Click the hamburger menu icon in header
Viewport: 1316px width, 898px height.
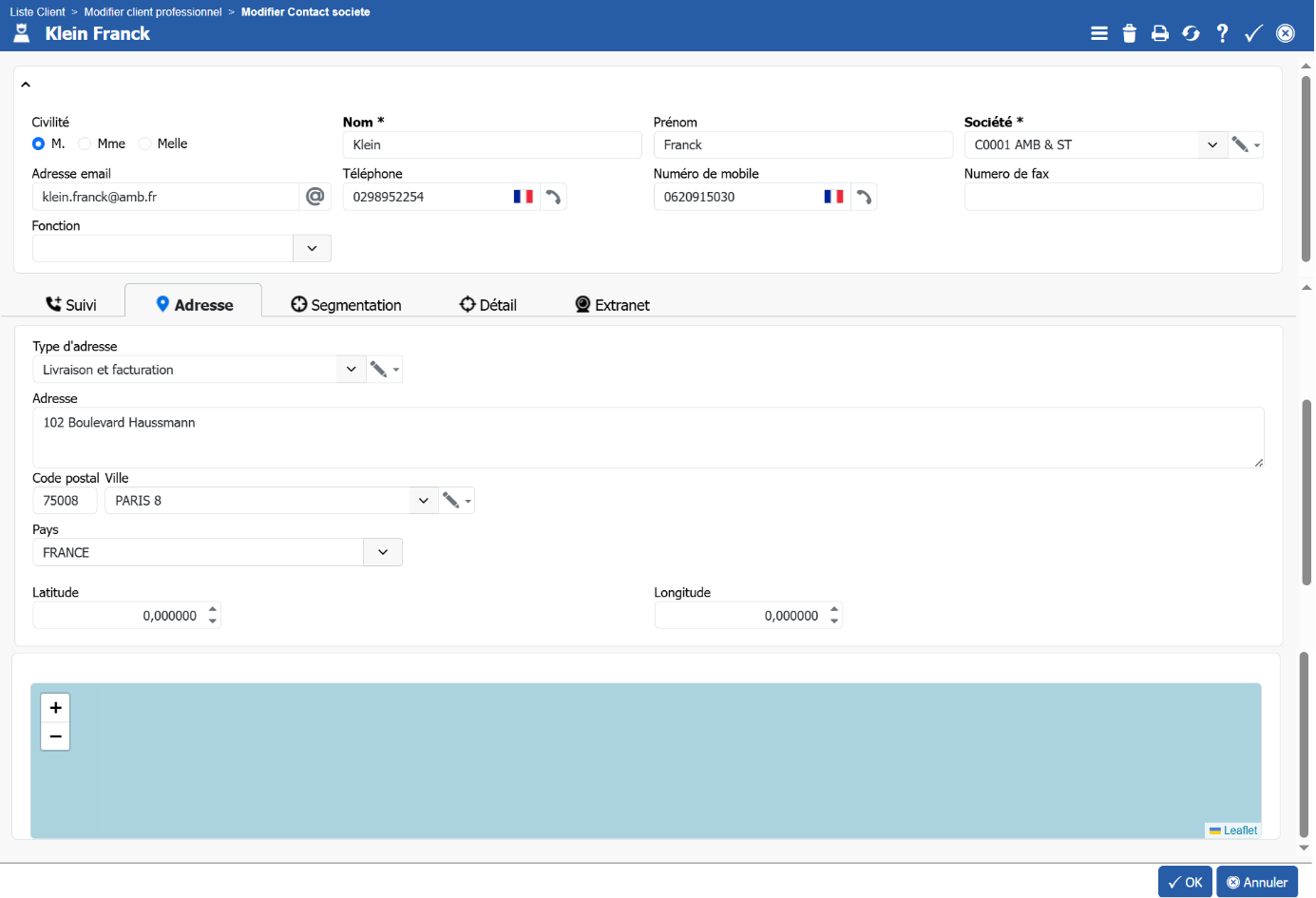click(x=1098, y=33)
